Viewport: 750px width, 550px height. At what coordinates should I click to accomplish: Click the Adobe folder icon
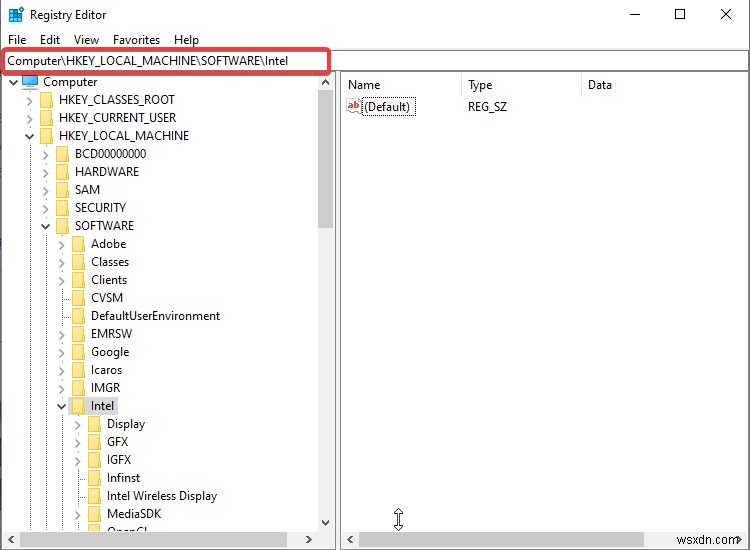(x=78, y=244)
